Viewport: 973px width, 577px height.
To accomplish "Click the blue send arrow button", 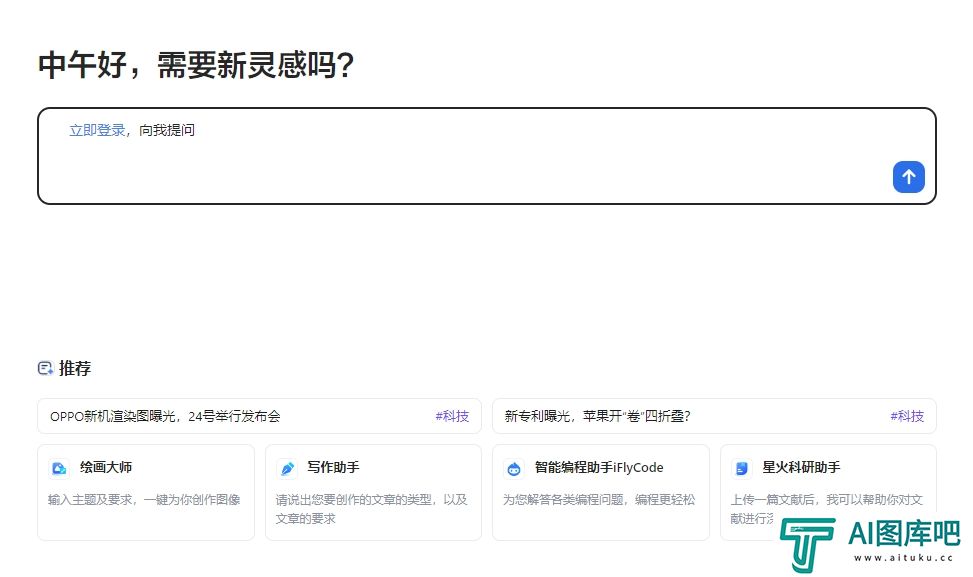I will tap(908, 177).
